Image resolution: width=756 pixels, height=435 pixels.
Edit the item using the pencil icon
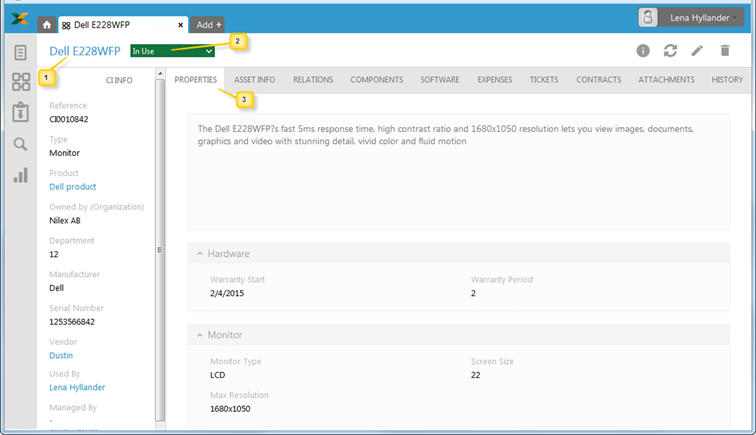coord(697,51)
